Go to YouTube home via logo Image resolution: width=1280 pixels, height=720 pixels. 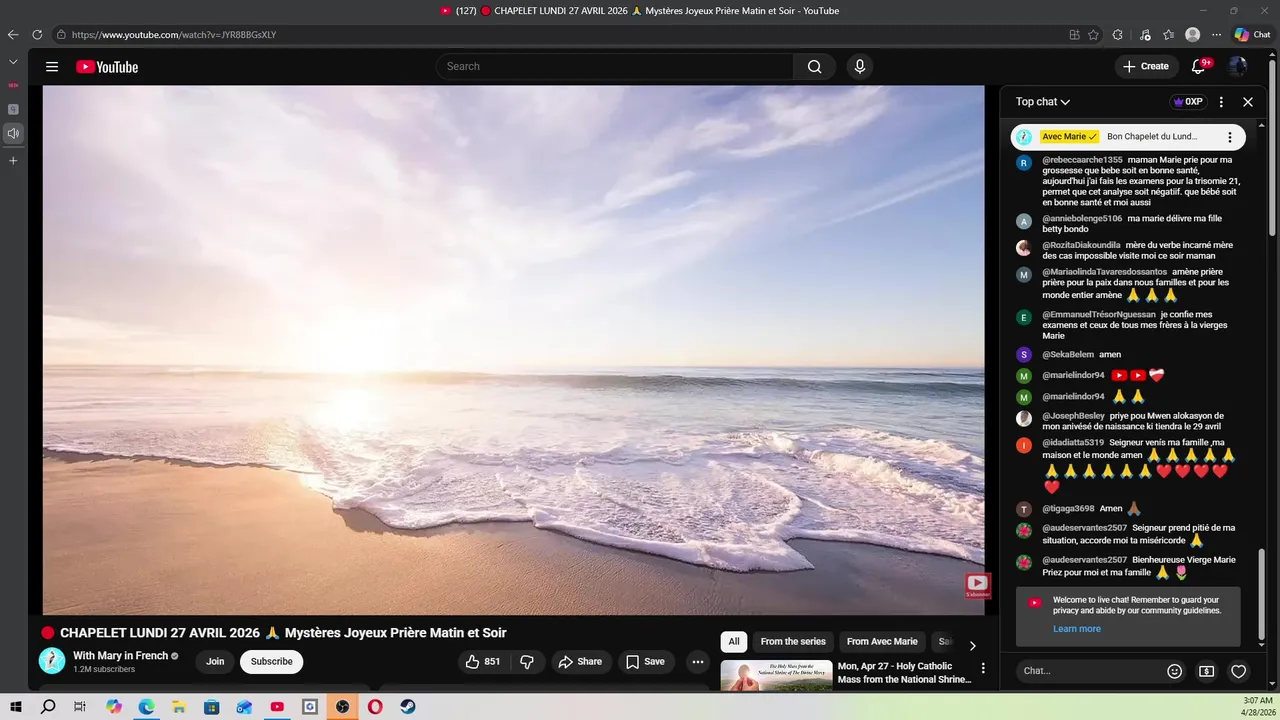tap(107, 67)
